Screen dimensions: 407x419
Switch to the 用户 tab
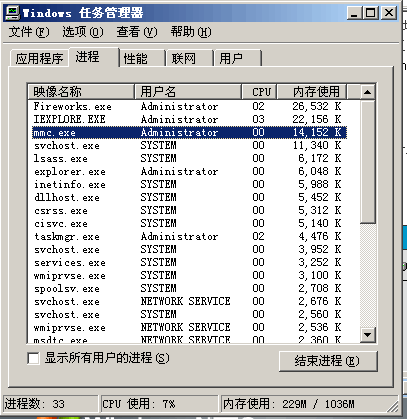[x=238, y=58]
